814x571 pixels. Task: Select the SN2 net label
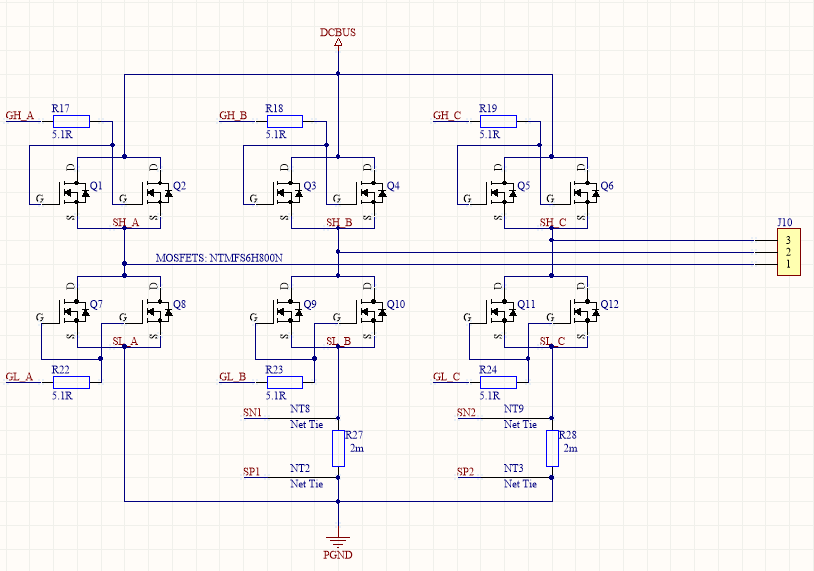tap(466, 412)
